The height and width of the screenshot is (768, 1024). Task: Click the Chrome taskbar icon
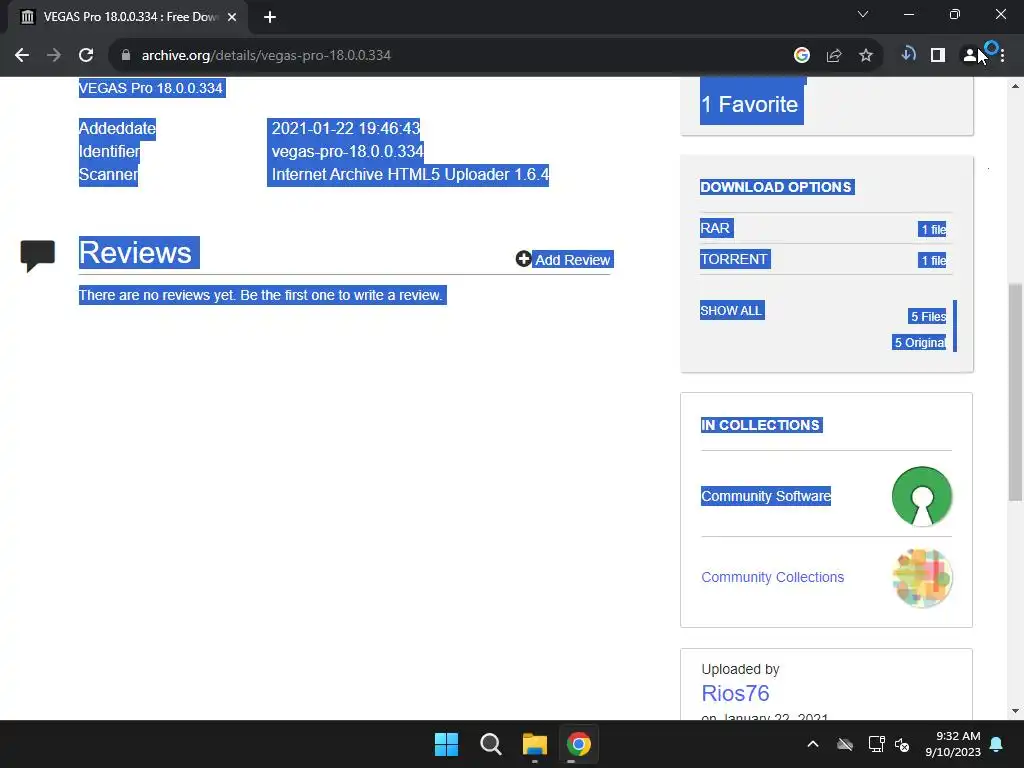click(579, 744)
